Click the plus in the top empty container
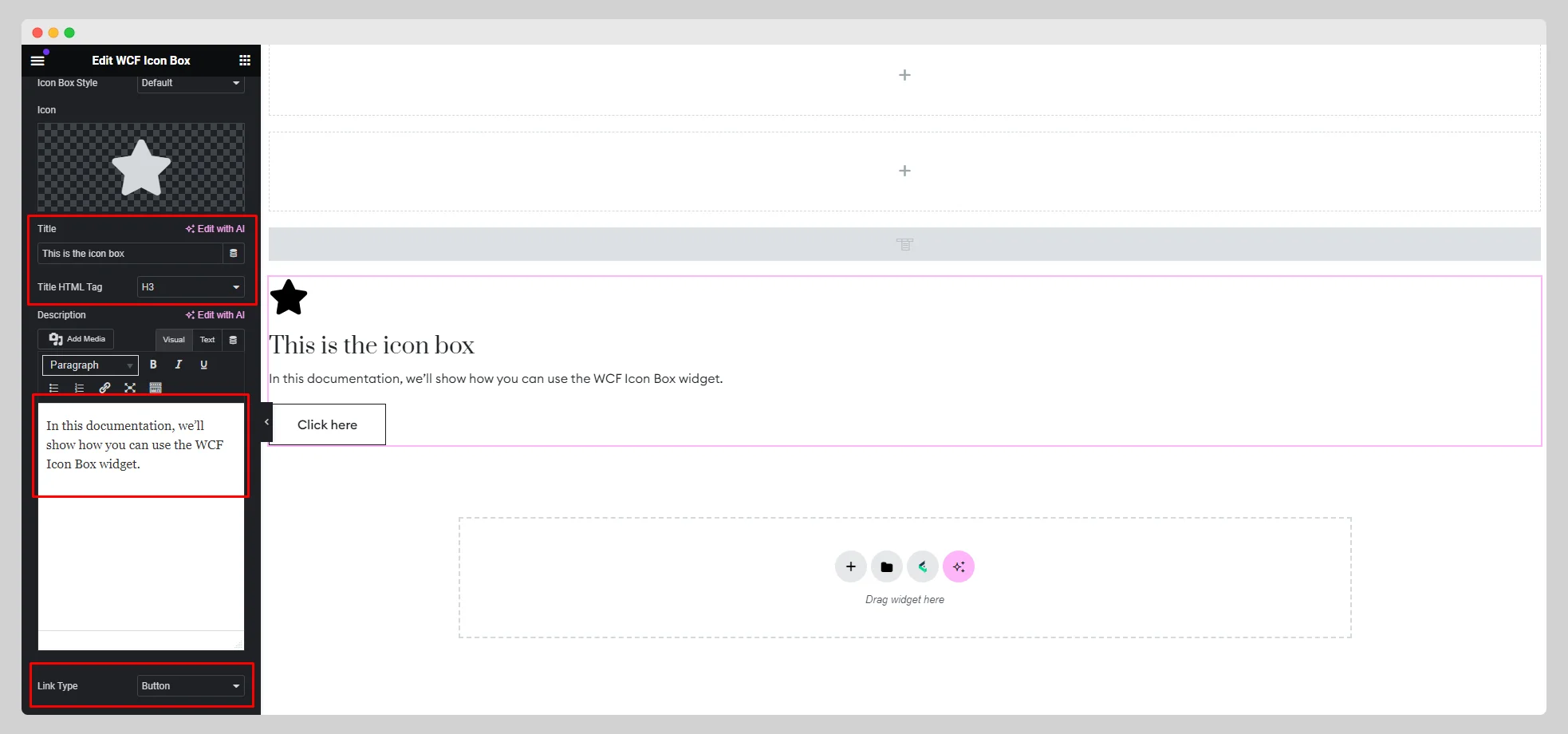This screenshot has height=734, width=1568. point(904,75)
